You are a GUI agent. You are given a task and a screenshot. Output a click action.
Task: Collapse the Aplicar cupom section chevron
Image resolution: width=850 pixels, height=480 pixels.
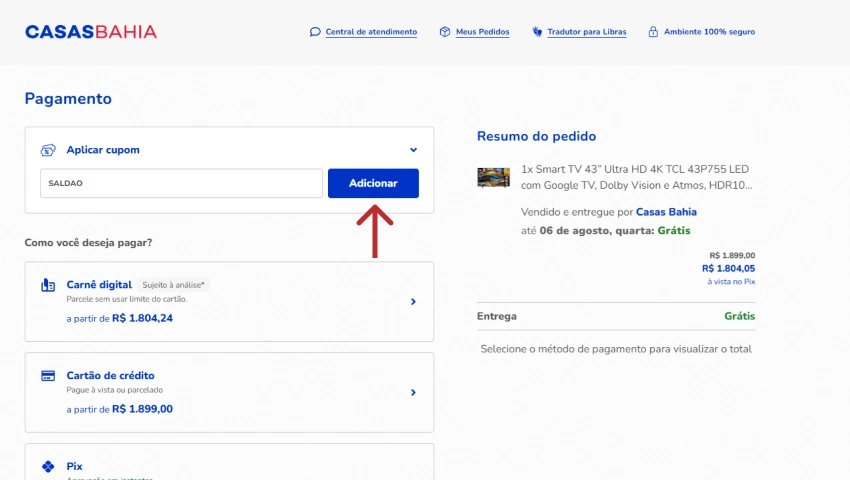point(414,150)
